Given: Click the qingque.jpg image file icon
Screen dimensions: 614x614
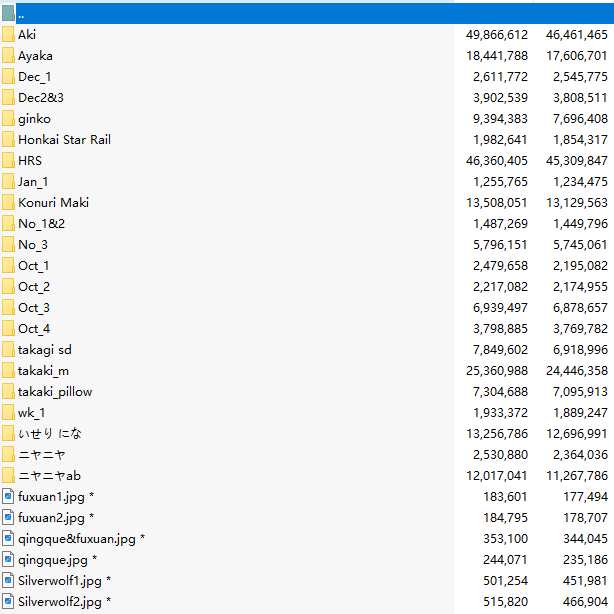Looking at the screenshot, I should [x=8, y=560].
